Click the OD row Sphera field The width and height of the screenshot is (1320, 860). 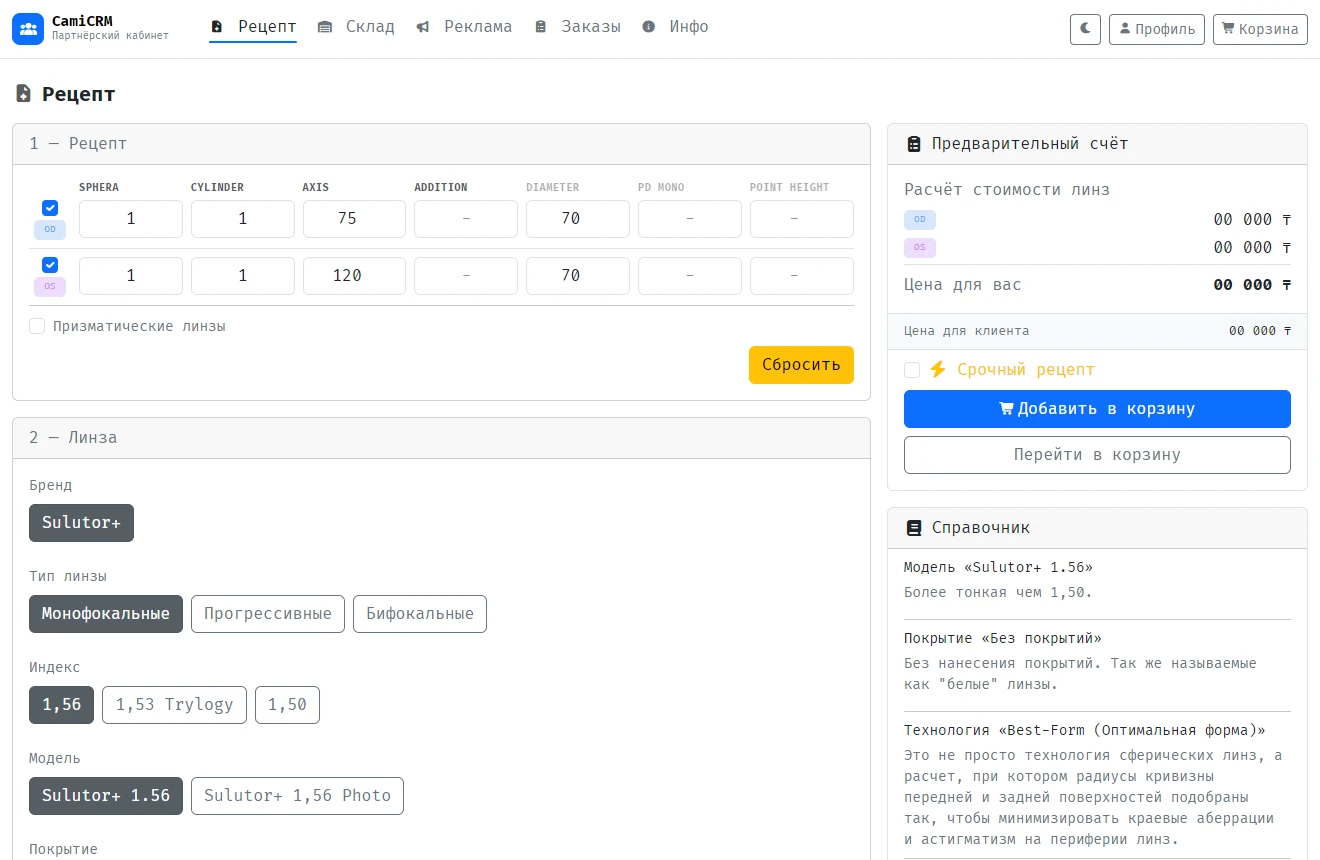131,219
